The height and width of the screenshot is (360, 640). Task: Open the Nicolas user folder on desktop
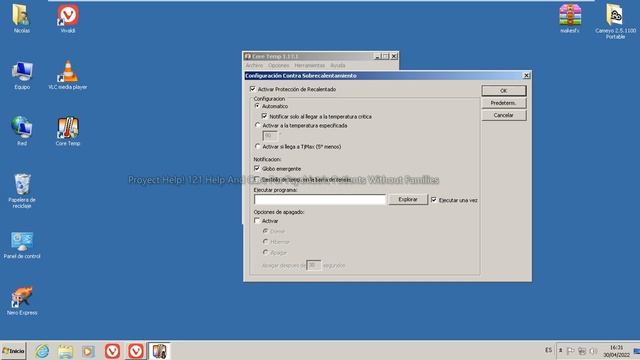point(21,18)
